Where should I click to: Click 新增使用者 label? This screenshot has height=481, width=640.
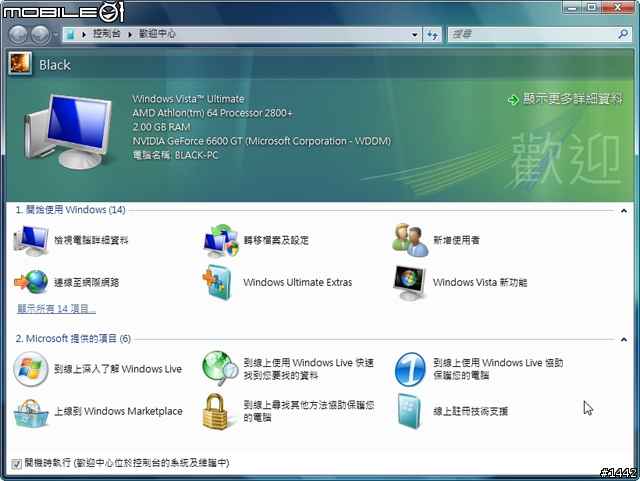(456, 240)
